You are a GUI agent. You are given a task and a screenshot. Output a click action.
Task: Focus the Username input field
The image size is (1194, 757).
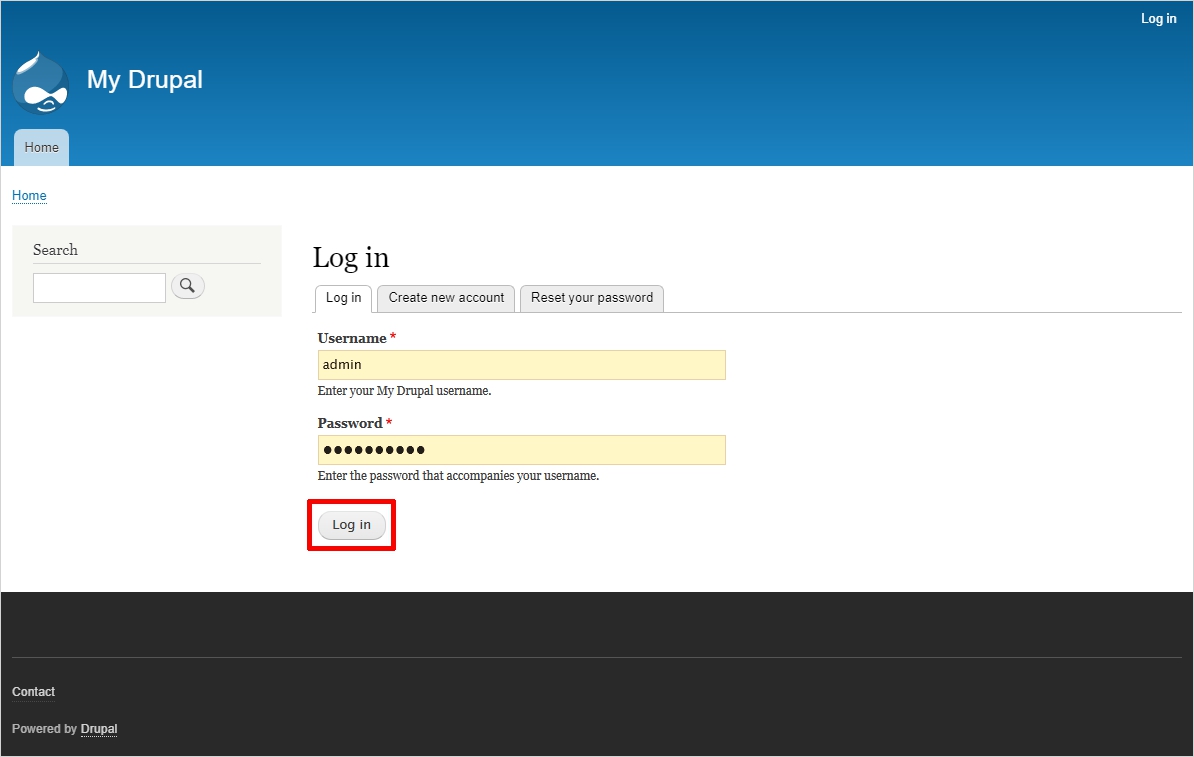pos(521,365)
